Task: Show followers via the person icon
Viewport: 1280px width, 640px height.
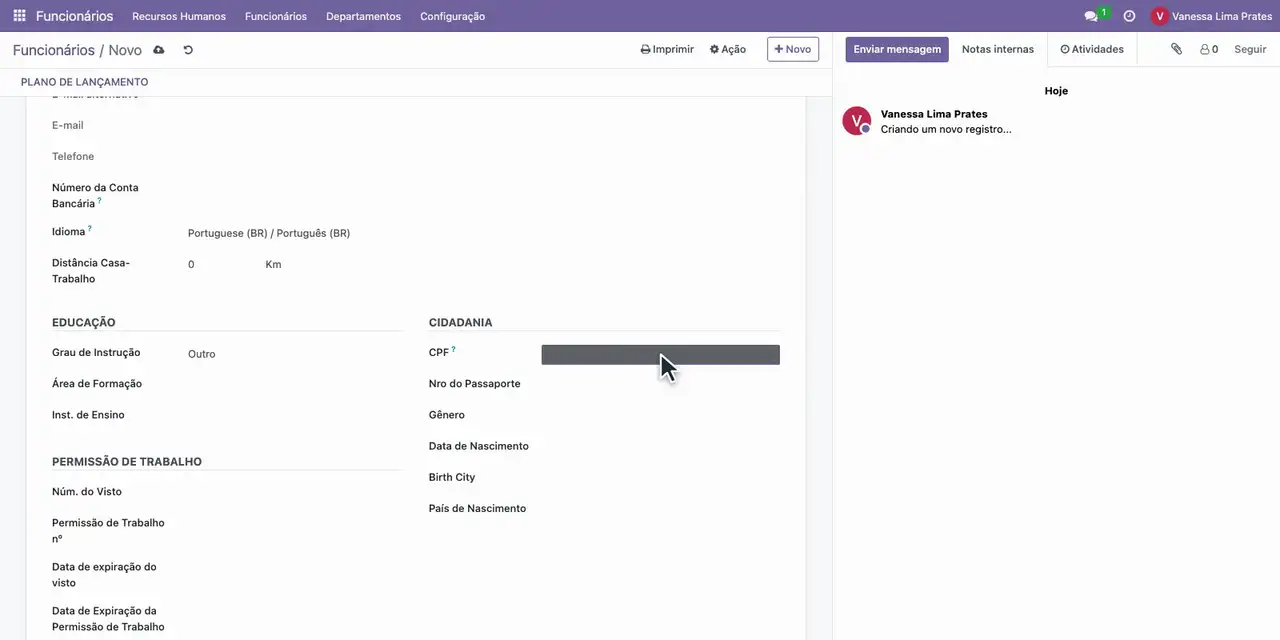Action: pyautogui.click(x=1209, y=49)
